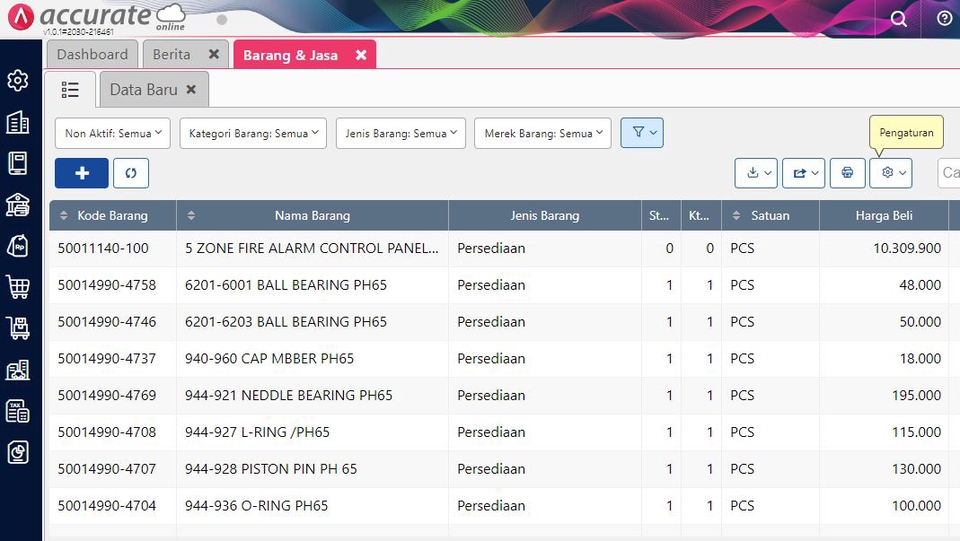This screenshot has height=541, width=960.
Task: Close the Barang & Jasa tab
Action: click(361, 54)
